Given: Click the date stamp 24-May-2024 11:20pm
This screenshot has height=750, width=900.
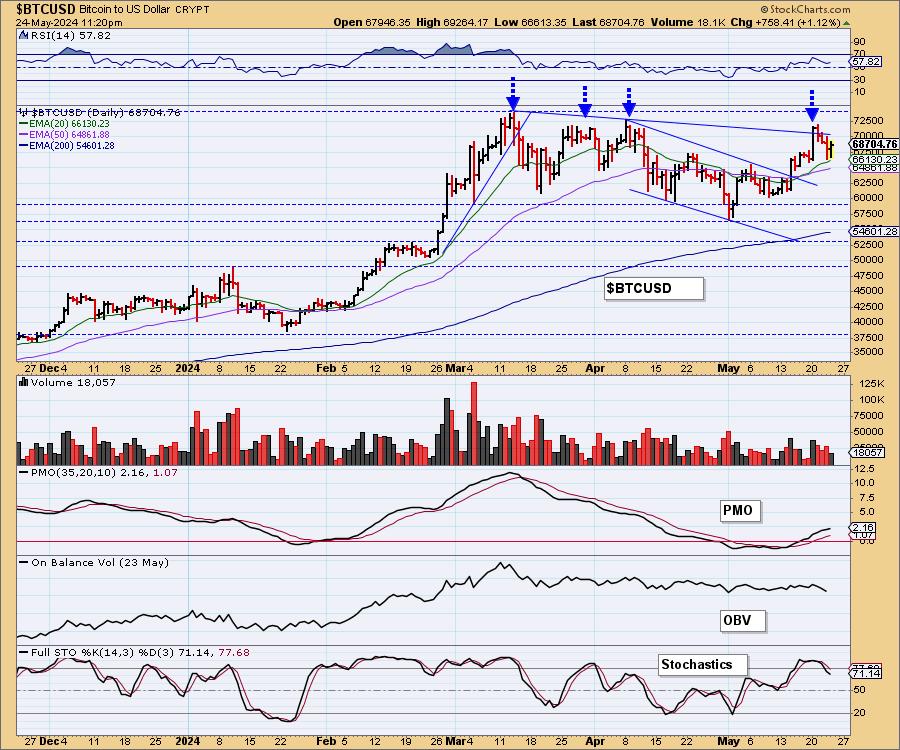Looking at the screenshot, I should coord(69,23).
